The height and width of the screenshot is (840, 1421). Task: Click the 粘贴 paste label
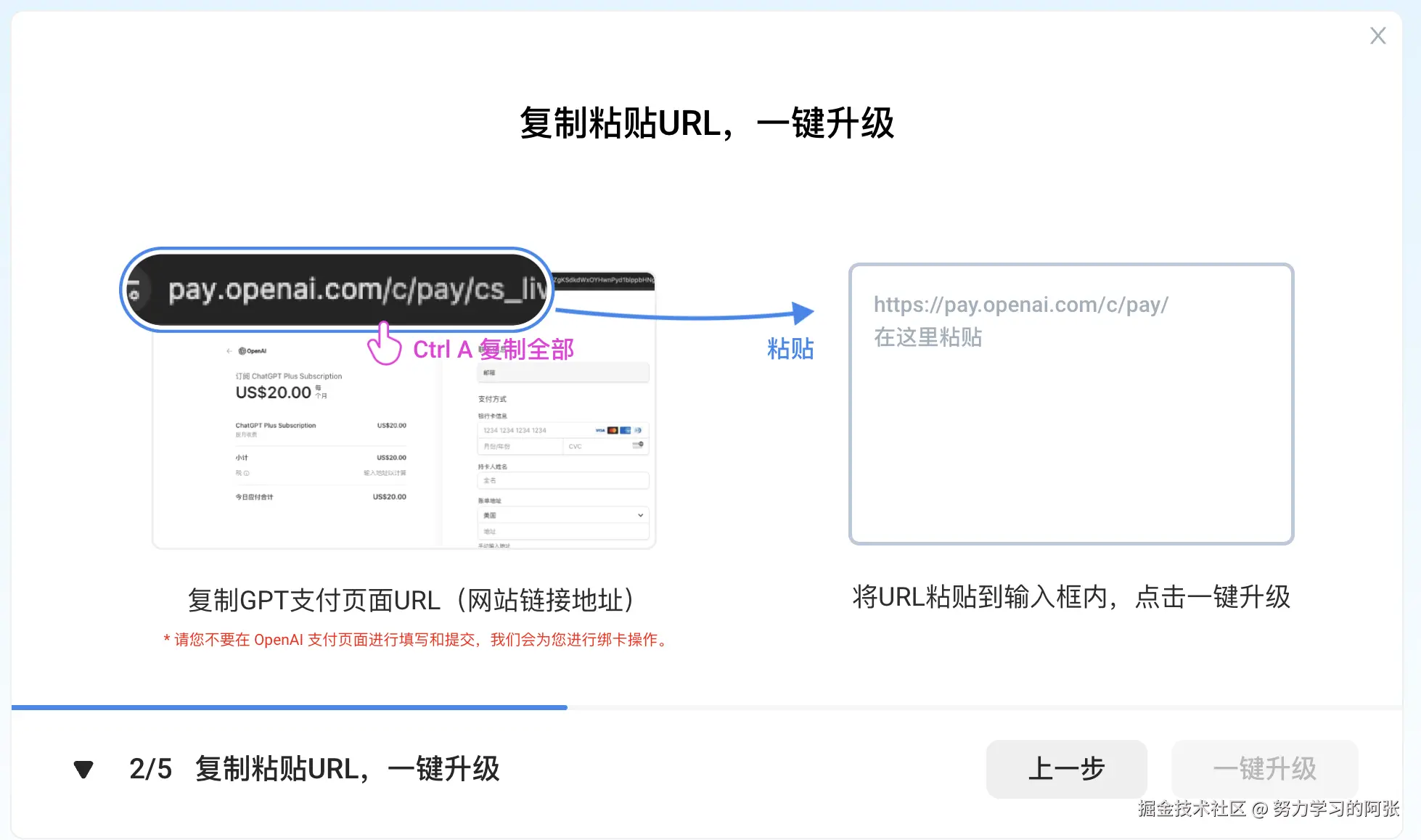coord(790,349)
